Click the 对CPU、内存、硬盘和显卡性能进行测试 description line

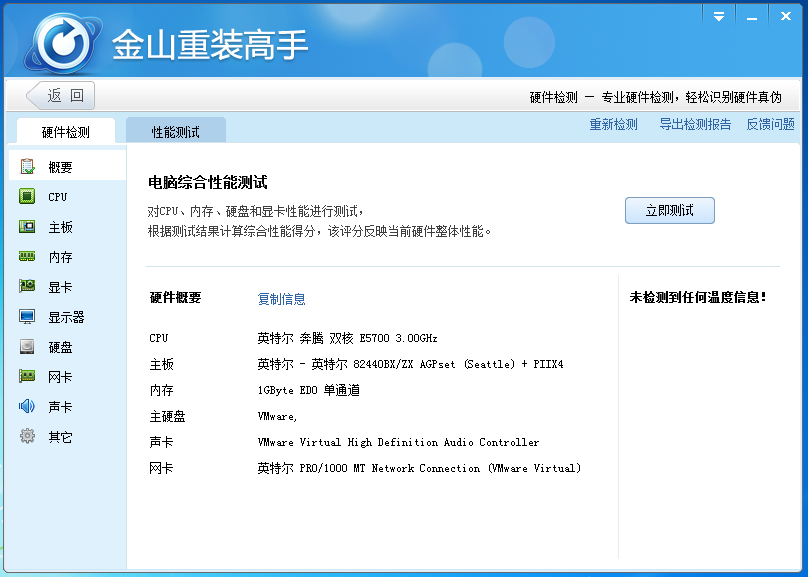[x=256, y=211]
